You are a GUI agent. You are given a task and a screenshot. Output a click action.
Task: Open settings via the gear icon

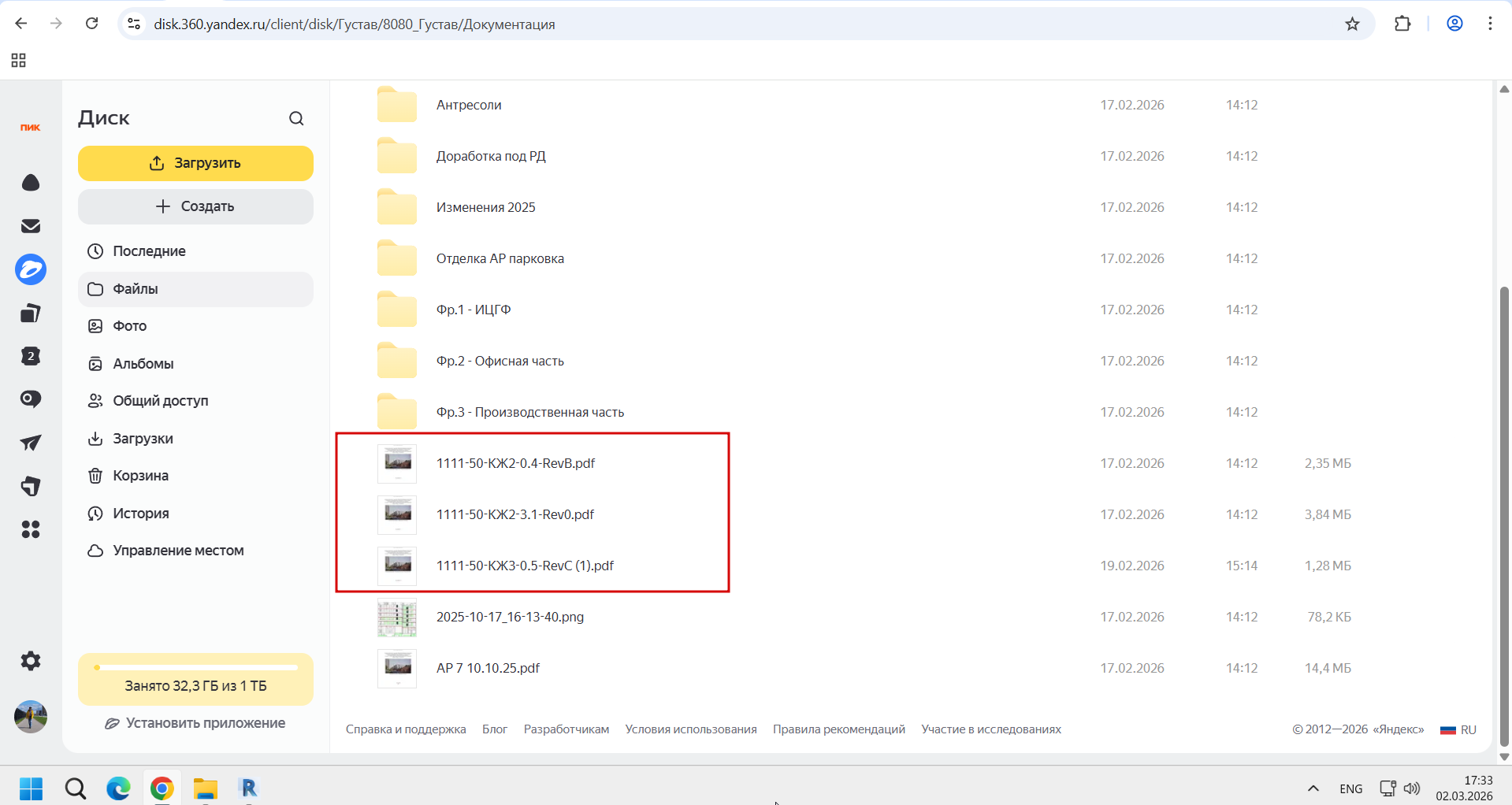coord(31,661)
